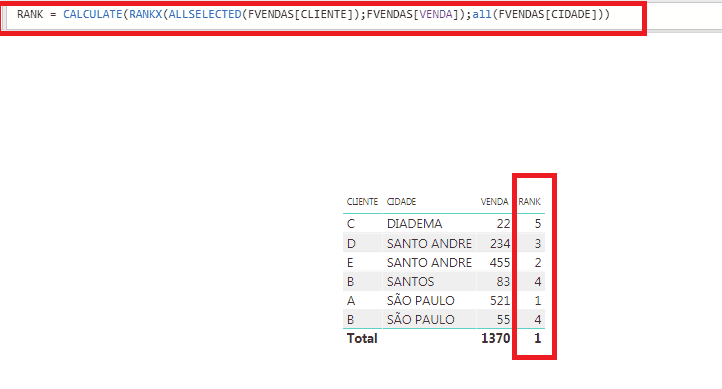Click the VENDA value 22
Viewport: 722px width, 389px height.
[503, 224]
